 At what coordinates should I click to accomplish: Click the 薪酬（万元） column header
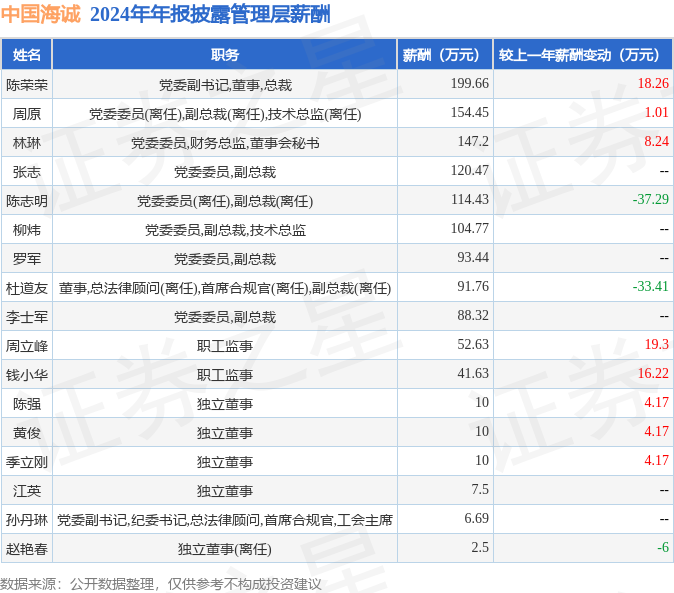pyautogui.click(x=445, y=55)
